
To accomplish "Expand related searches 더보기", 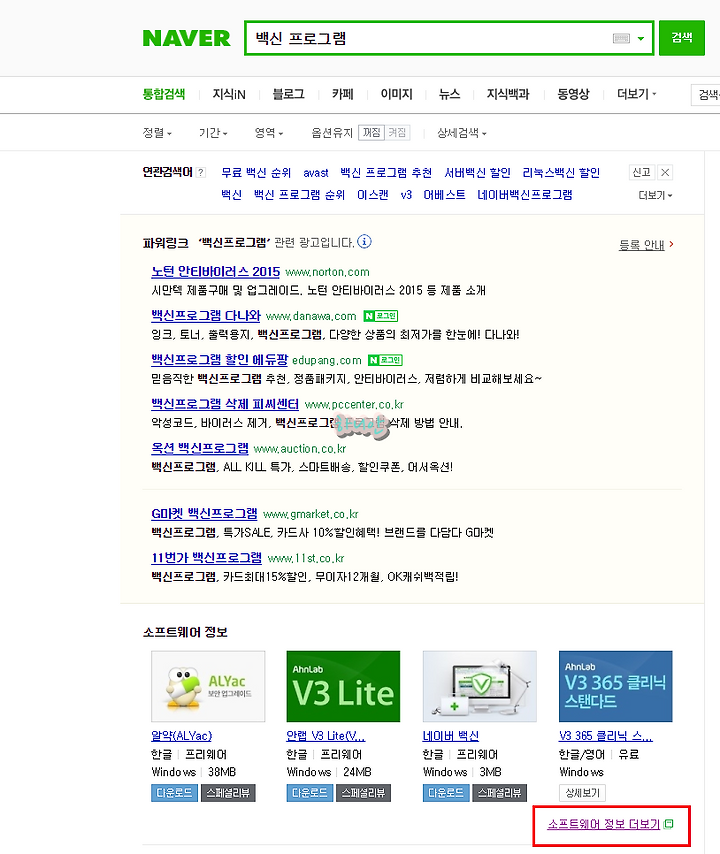I will click(x=655, y=195).
